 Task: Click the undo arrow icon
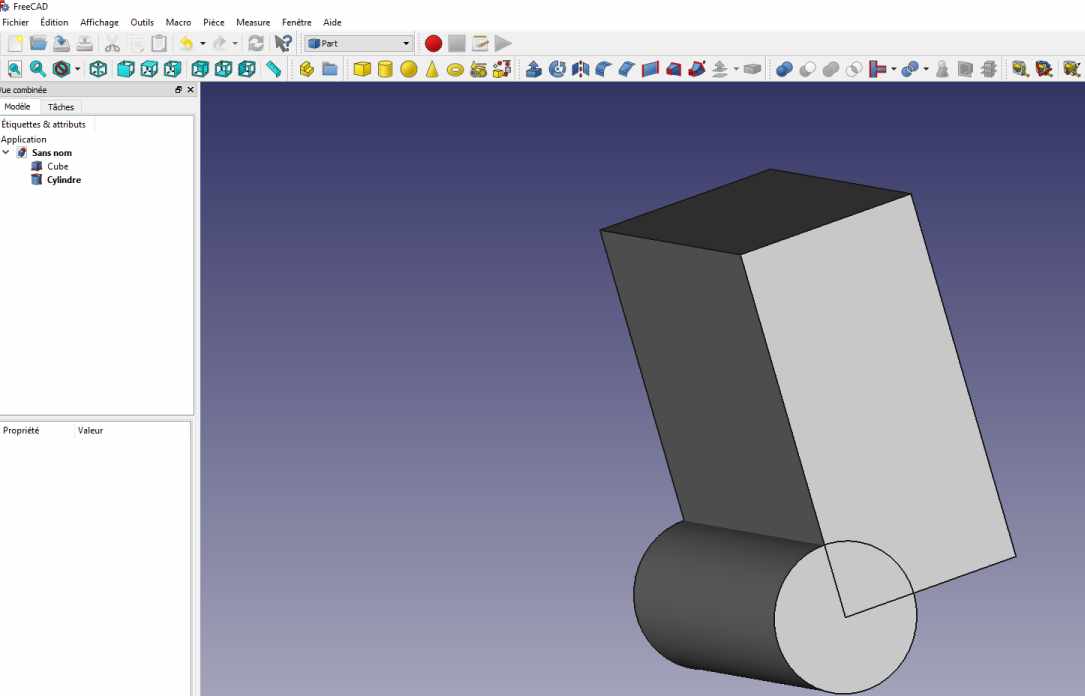185,44
